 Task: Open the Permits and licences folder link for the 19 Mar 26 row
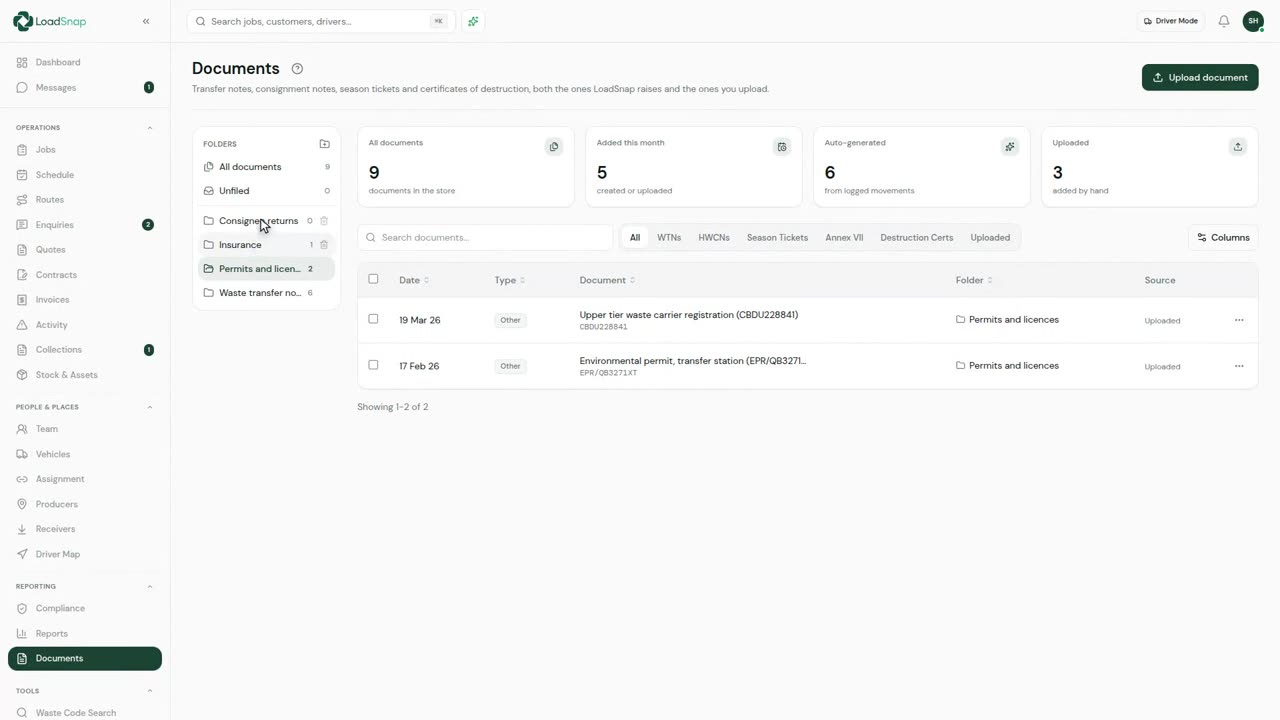1008,320
